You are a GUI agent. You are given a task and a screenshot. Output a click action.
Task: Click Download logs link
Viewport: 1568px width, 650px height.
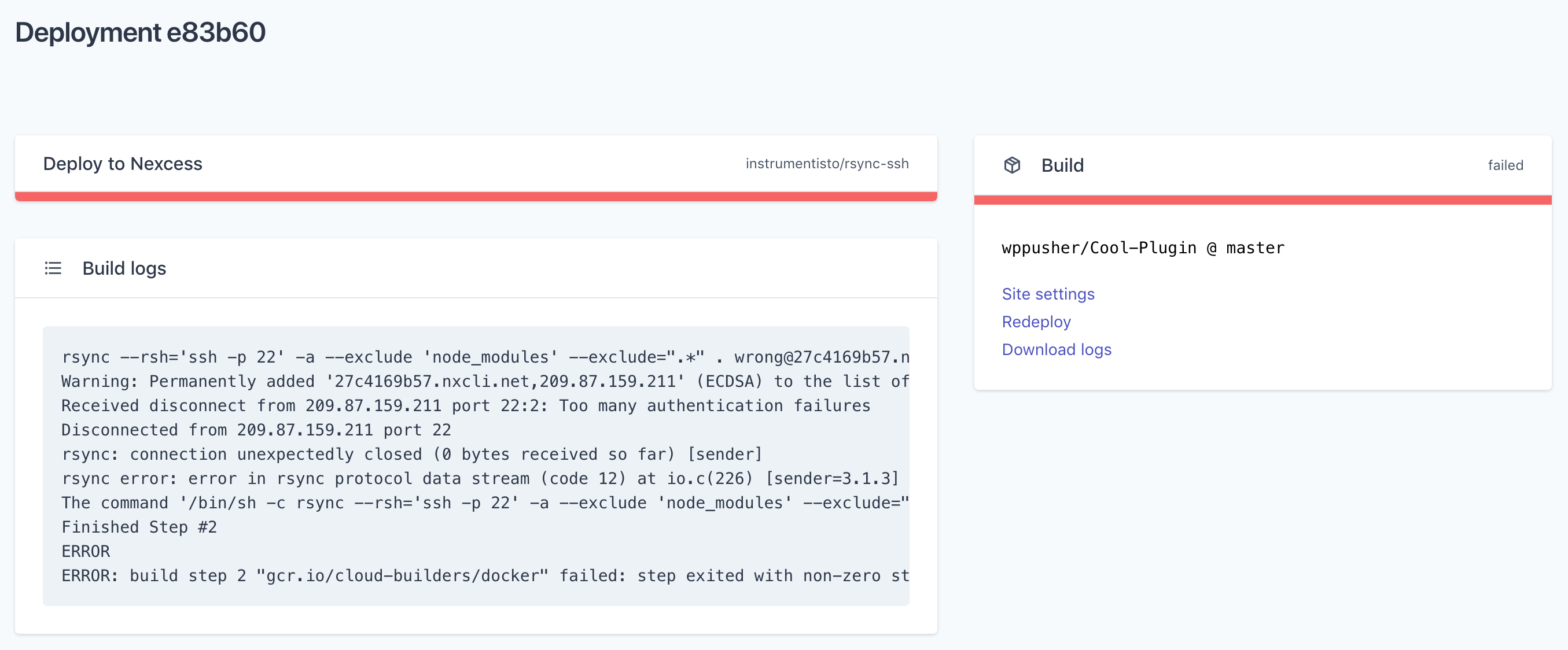[1056, 349]
